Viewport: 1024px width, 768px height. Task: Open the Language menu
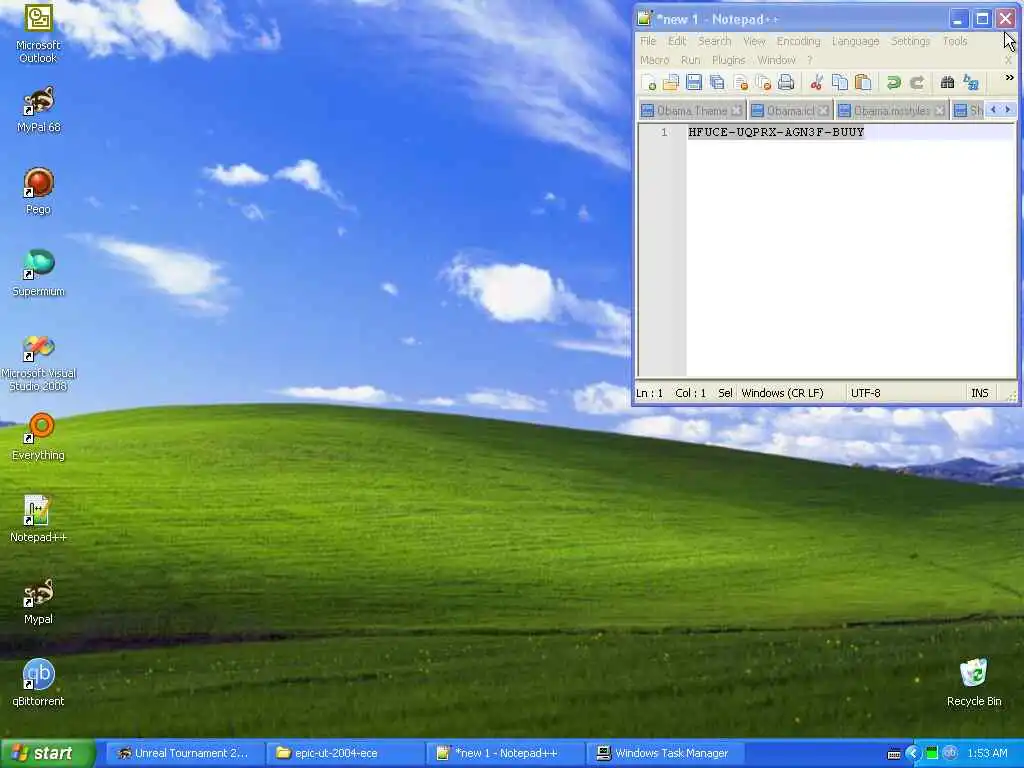coord(856,41)
